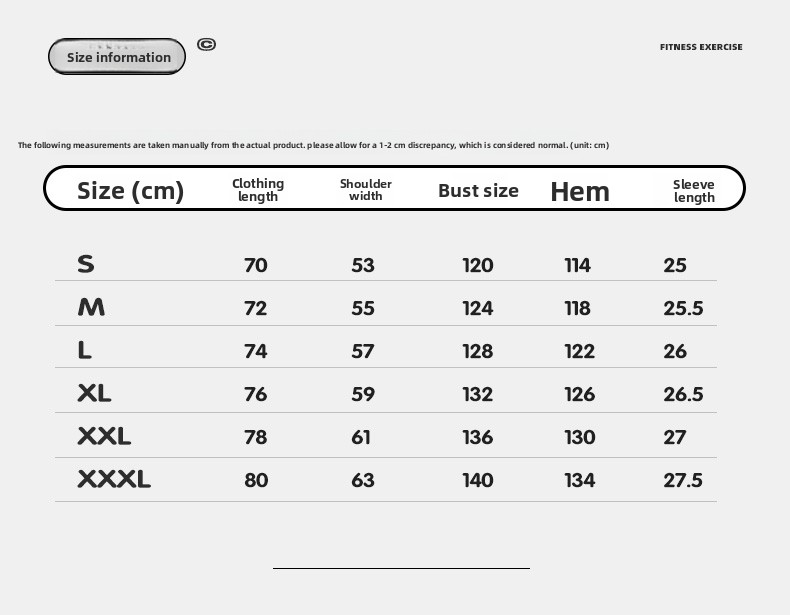The height and width of the screenshot is (615, 790).
Task: Click the FITNESS EXERCISE label
Action: click(x=701, y=47)
